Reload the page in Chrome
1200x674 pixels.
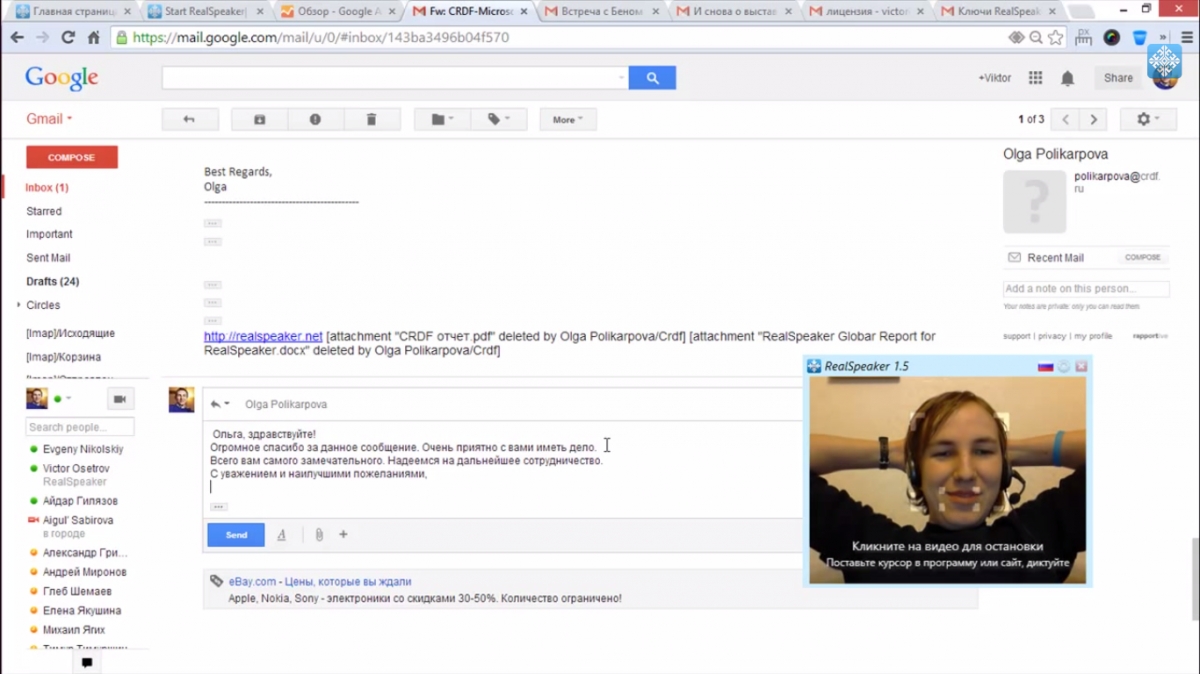point(68,38)
